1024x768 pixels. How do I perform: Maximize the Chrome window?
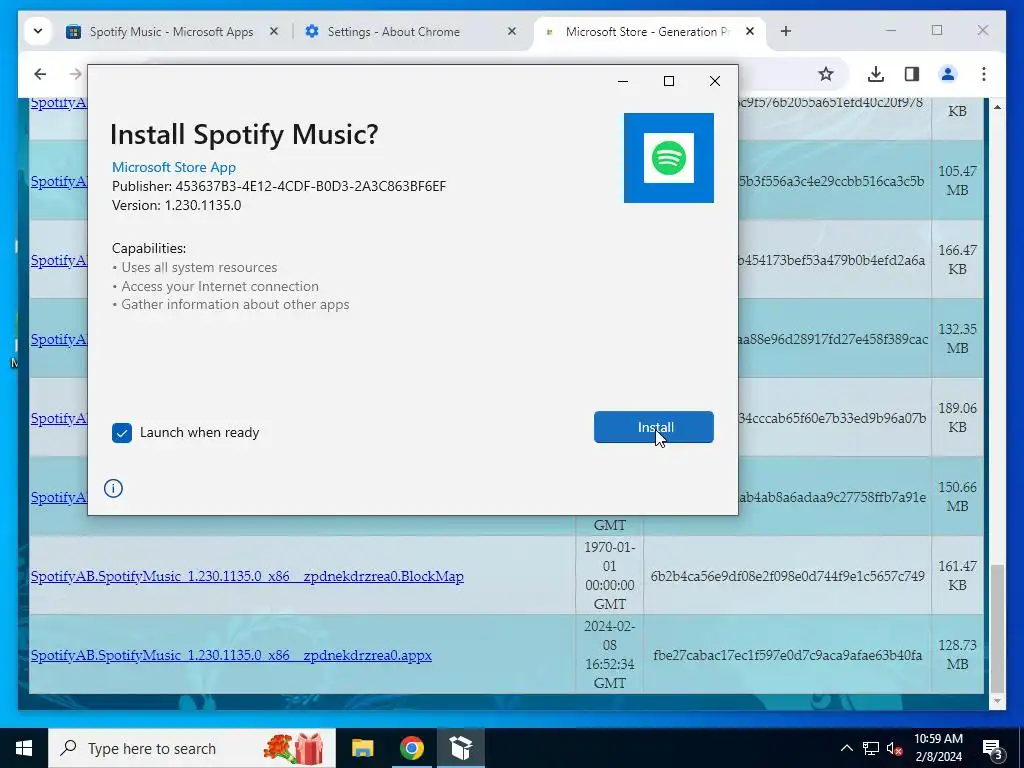click(x=936, y=30)
